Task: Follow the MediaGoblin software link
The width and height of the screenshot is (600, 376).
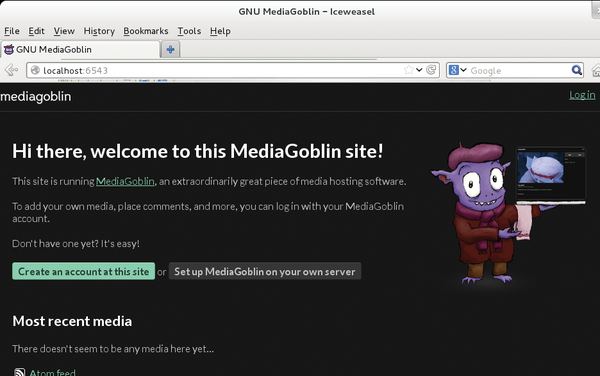Action: (125, 181)
